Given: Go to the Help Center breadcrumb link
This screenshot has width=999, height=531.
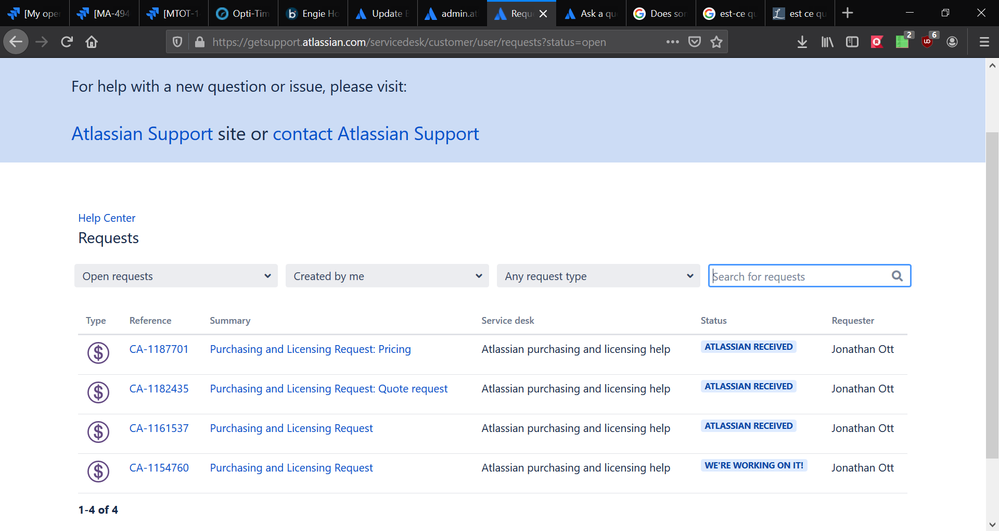Looking at the screenshot, I should pyautogui.click(x=106, y=218).
